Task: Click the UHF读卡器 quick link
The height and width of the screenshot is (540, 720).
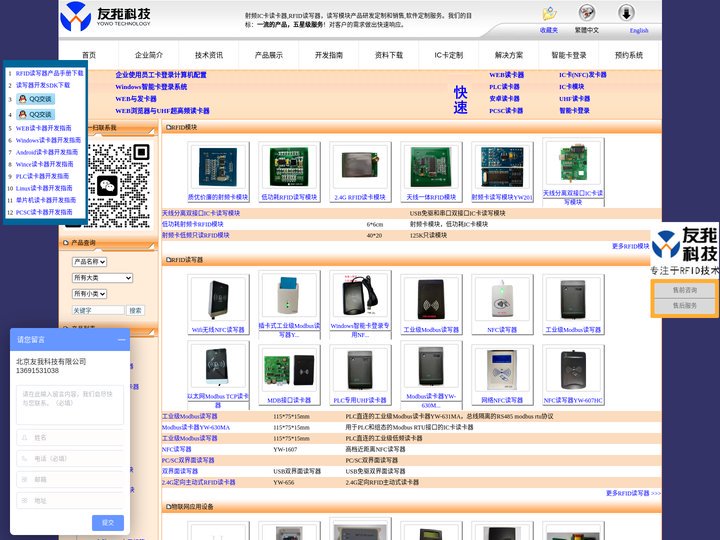Action: click(574, 99)
